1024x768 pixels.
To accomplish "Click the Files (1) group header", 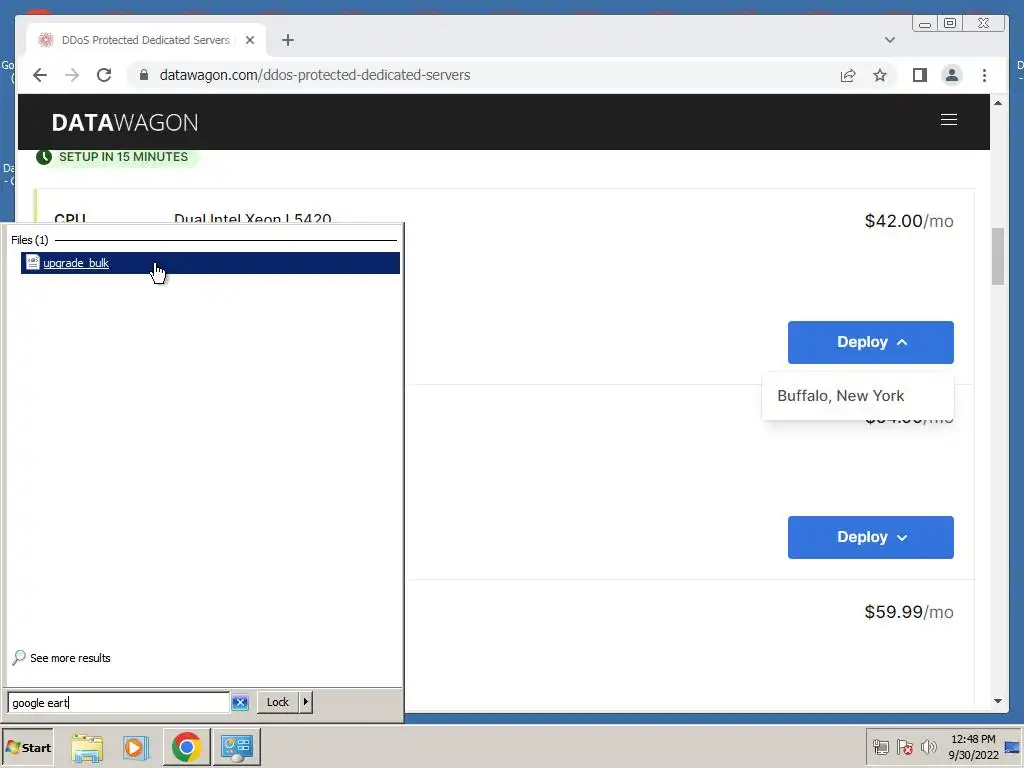I will (29, 240).
